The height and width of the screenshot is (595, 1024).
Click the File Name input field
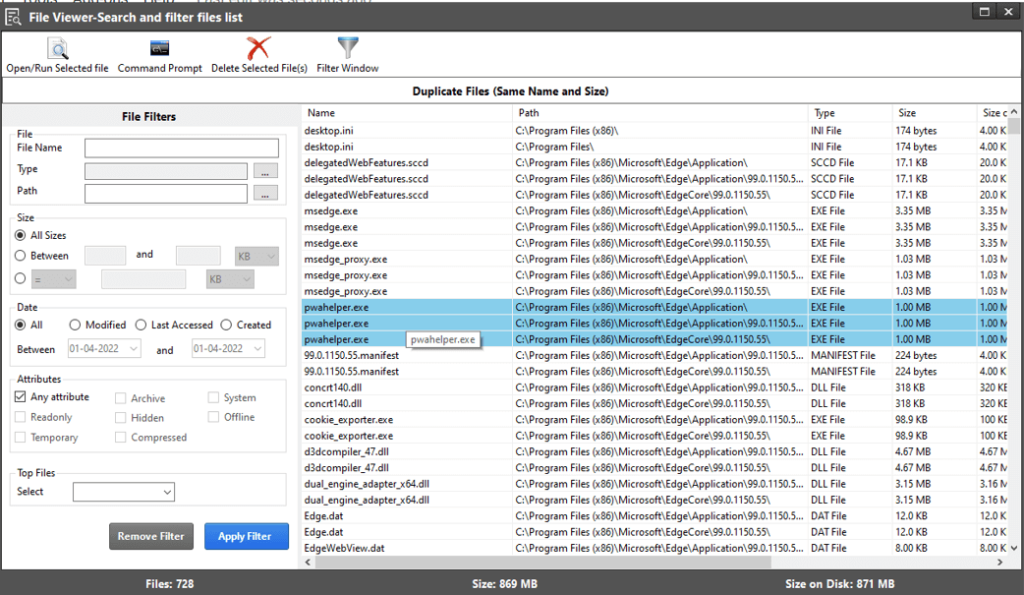tap(182, 148)
